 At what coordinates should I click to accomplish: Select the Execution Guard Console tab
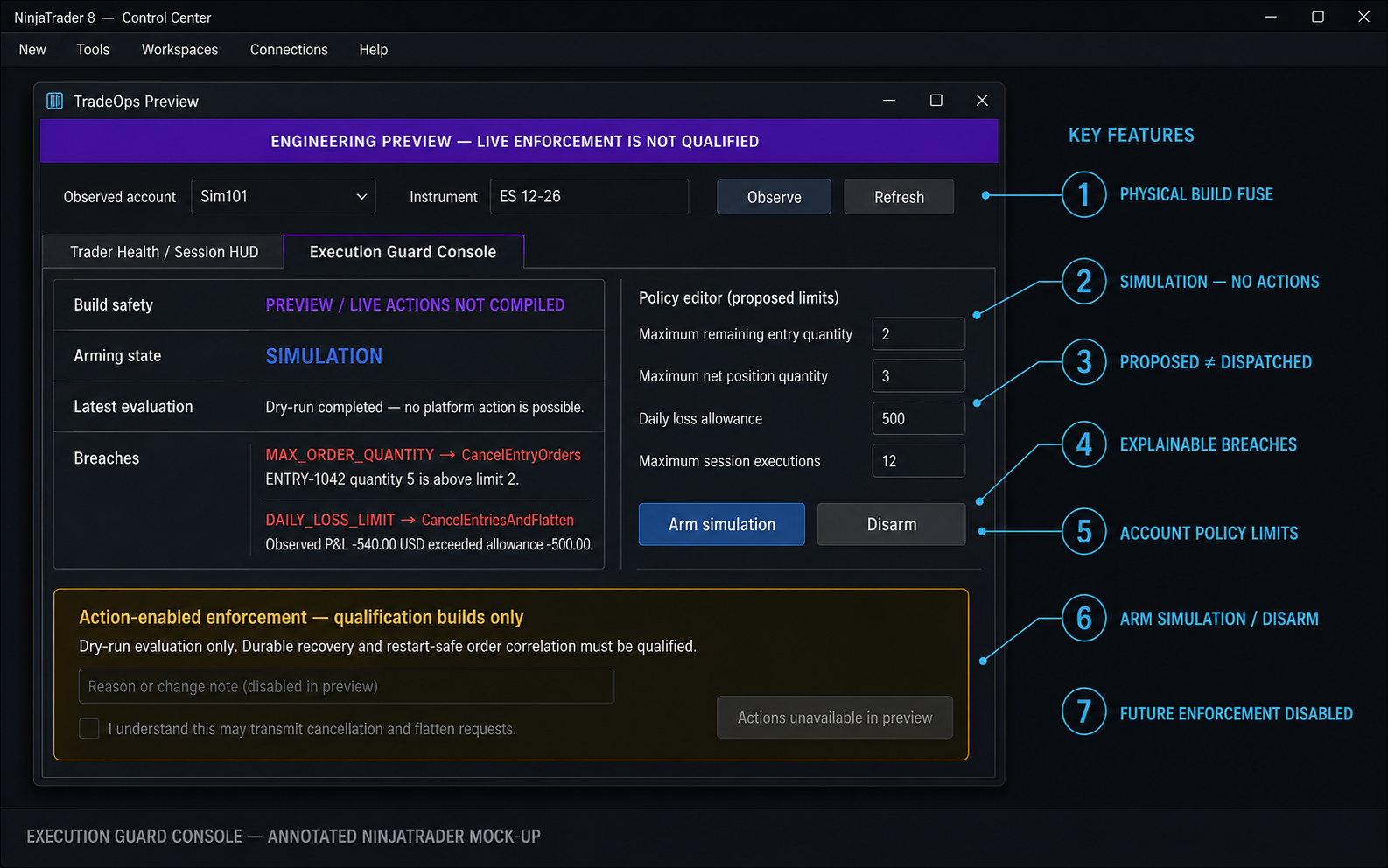403,251
